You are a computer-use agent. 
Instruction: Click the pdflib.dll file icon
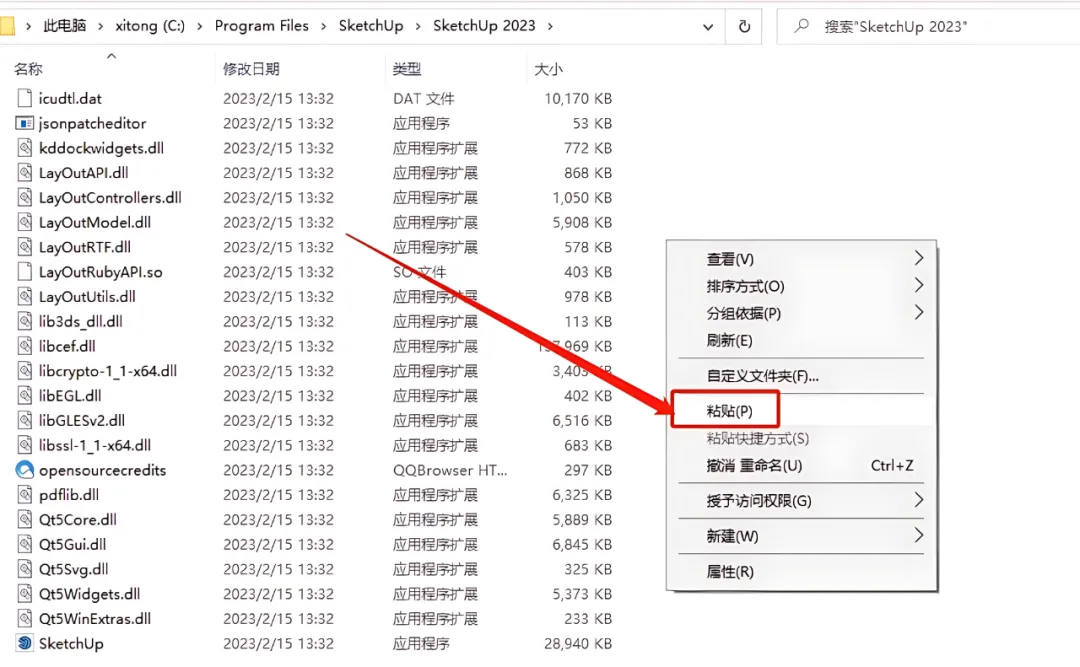25,495
